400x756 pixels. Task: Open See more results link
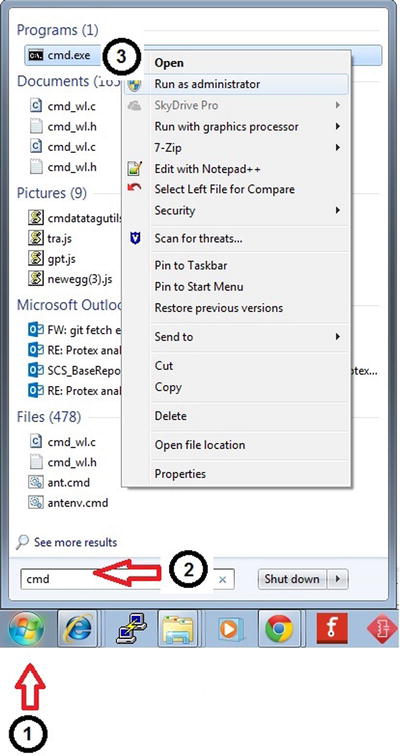75,542
